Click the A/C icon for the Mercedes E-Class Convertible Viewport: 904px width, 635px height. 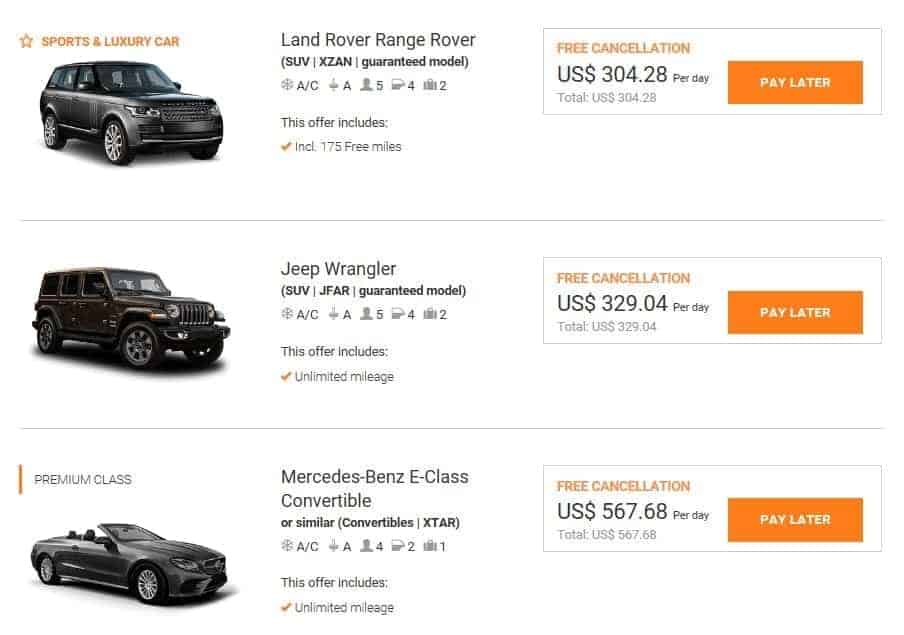click(288, 546)
